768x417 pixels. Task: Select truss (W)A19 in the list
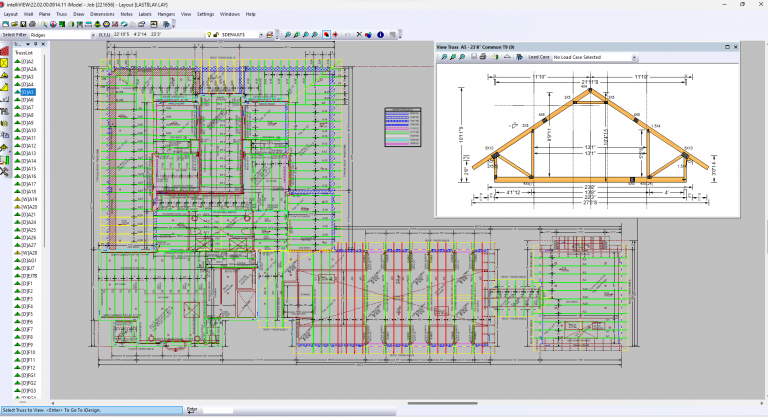click(25, 199)
